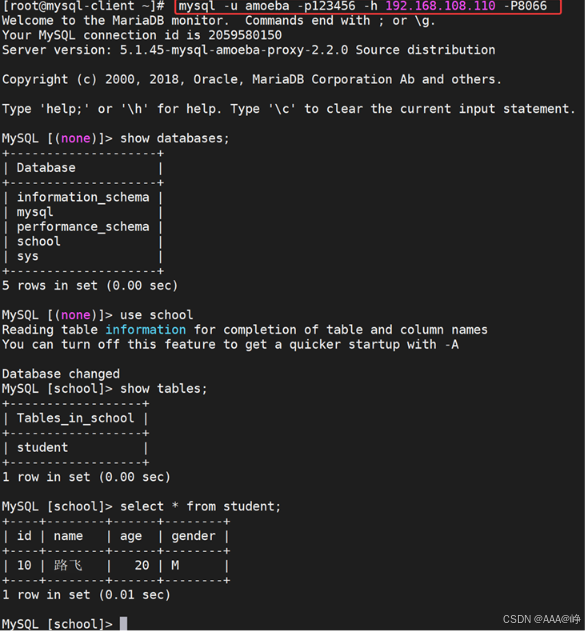
Task: Click the IP address 192.168.108.110
Action: [x=441, y=6]
